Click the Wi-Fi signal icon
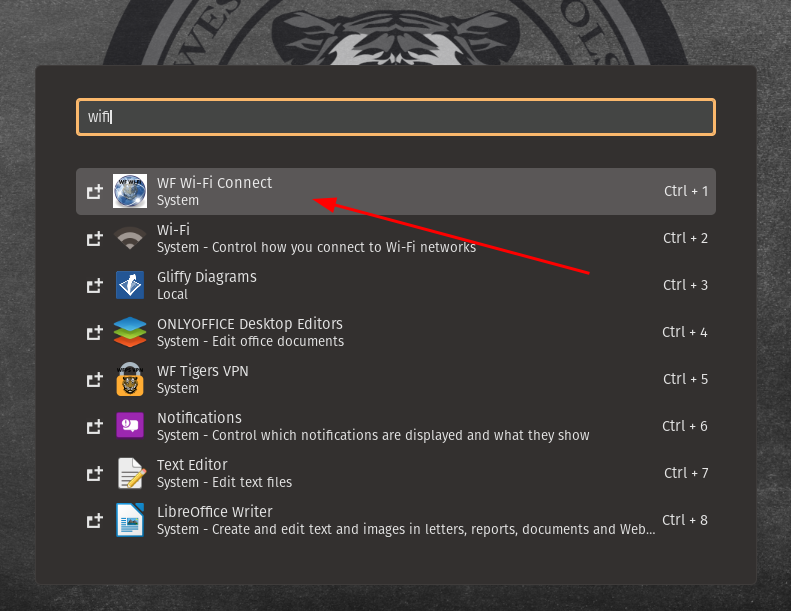Image resolution: width=791 pixels, height=611 pixels. click(130, 238)
